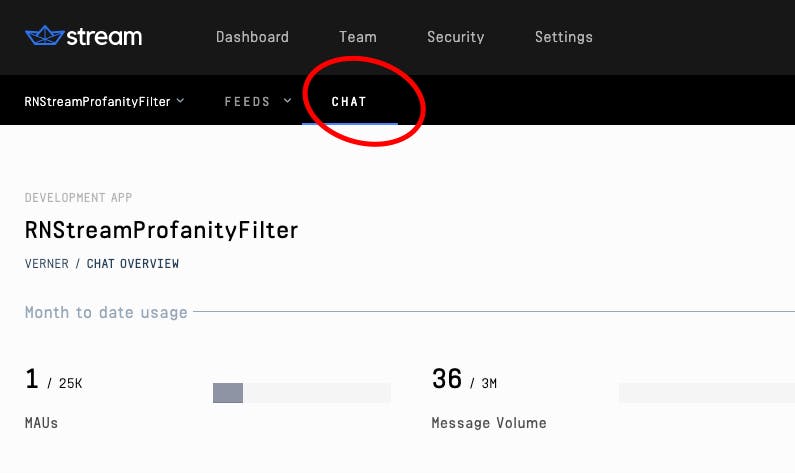Click the 1 / 25K MAUs count
The image size is (795, 473).
click(53, 380)
